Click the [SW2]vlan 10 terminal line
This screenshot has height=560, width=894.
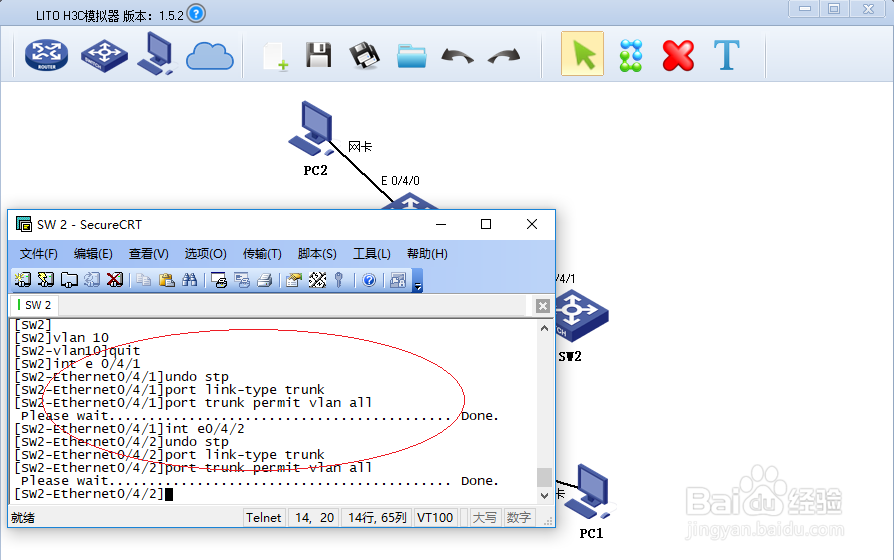pyautogui.click(x=62, y=338)
